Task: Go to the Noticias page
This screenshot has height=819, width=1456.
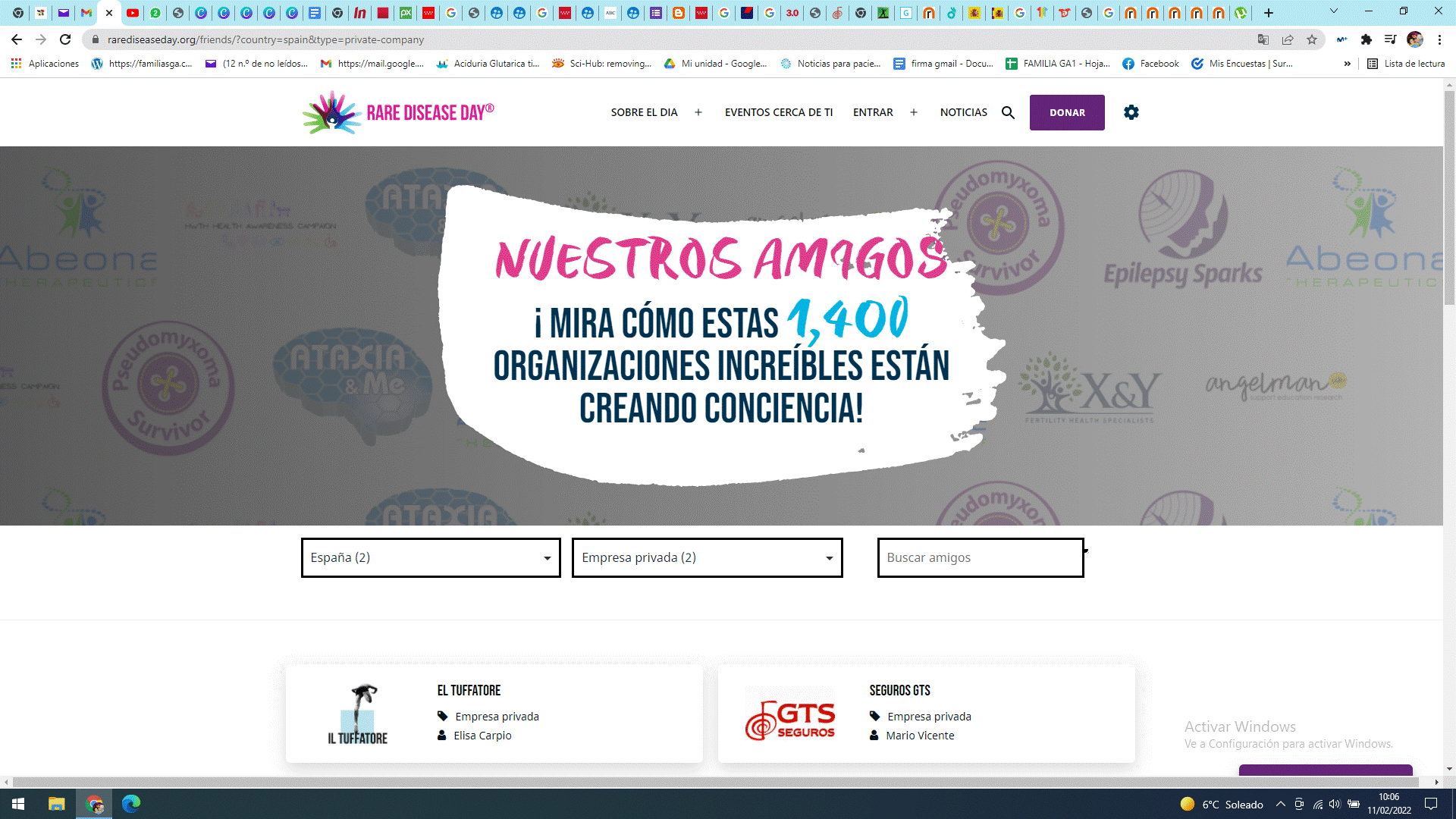Action: pos(963,112)
